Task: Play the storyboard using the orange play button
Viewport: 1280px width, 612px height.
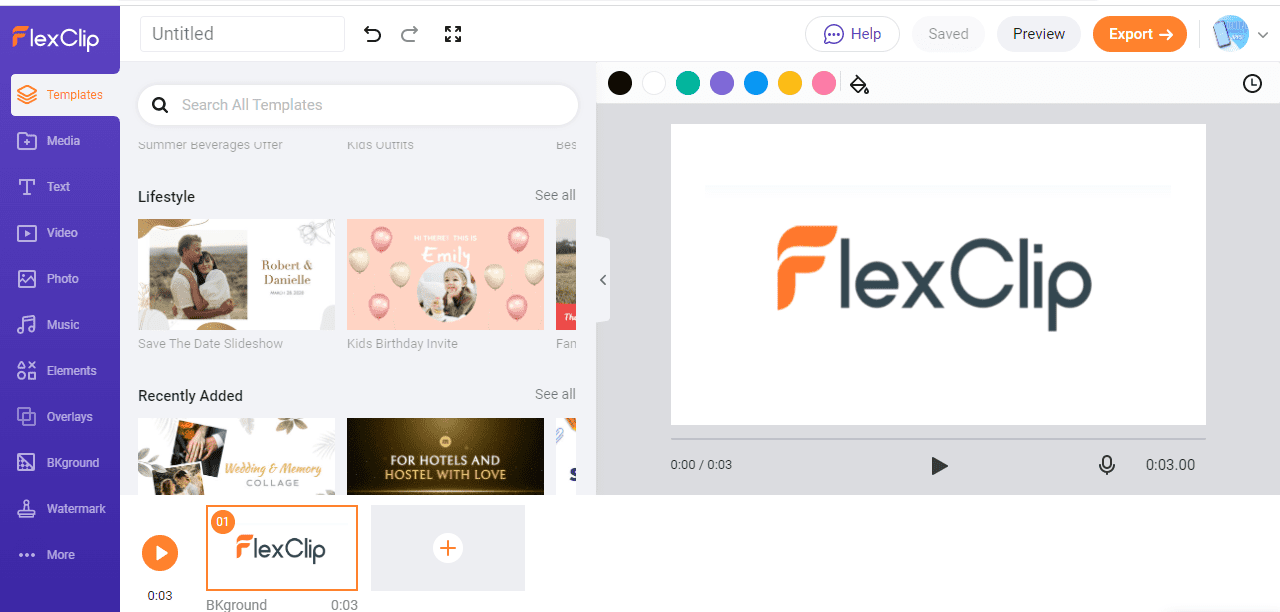Action: point(160,553)
